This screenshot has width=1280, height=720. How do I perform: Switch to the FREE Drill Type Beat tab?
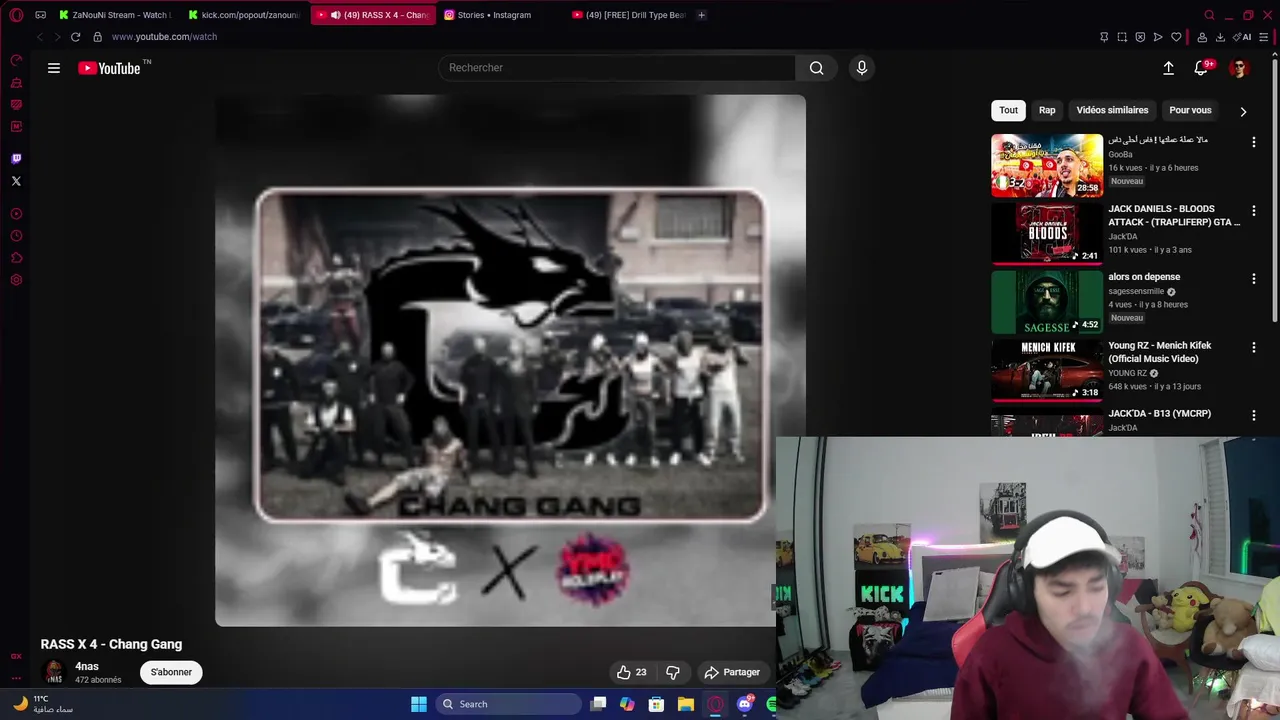pos(630,15)
